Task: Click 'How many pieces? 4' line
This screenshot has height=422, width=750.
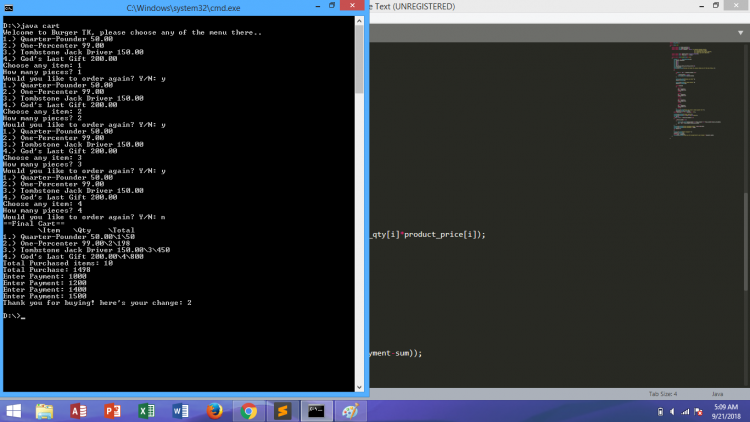Action: (43, 211)
